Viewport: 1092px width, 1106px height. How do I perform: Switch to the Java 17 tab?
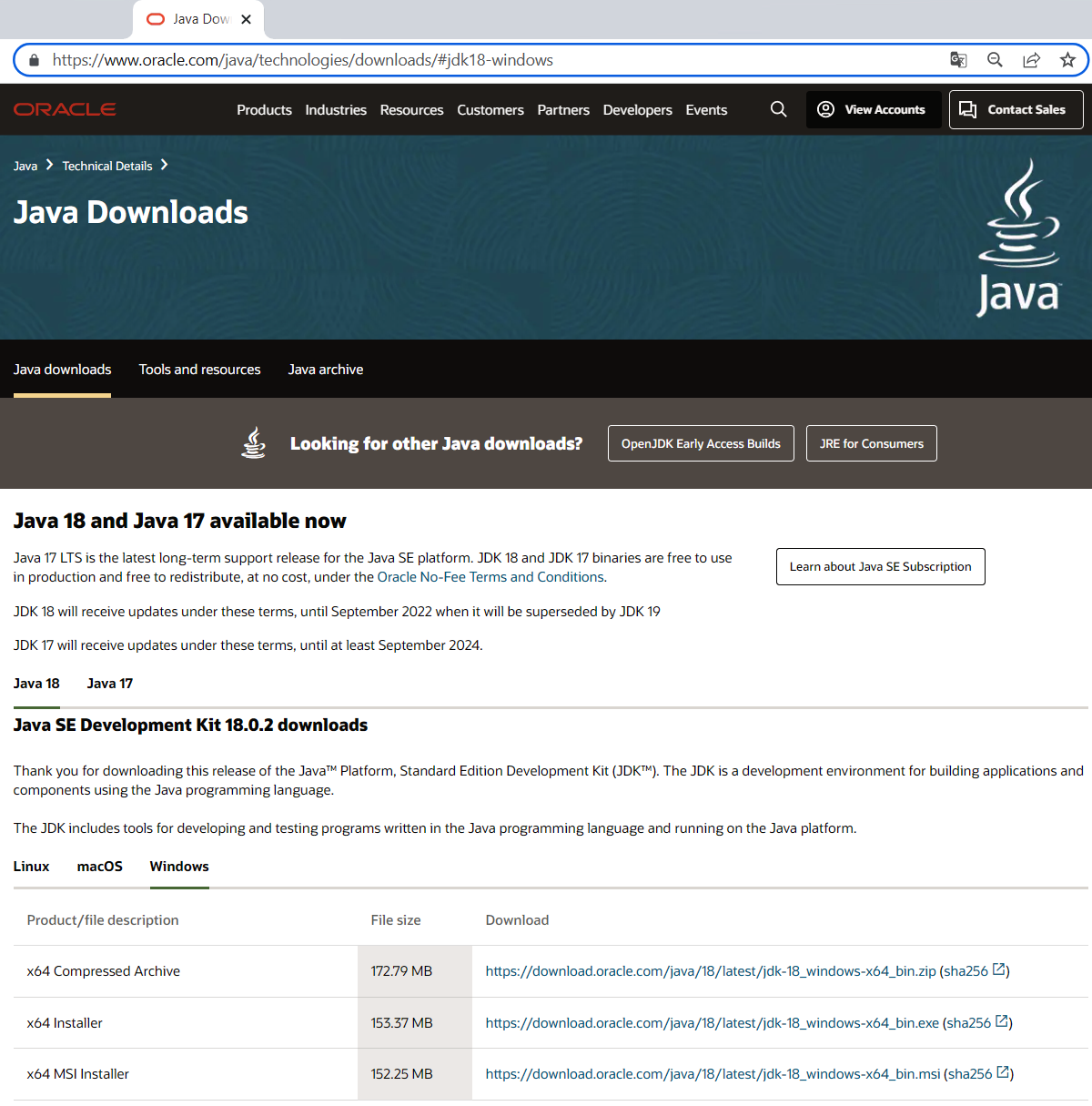(x=110, y=684)
